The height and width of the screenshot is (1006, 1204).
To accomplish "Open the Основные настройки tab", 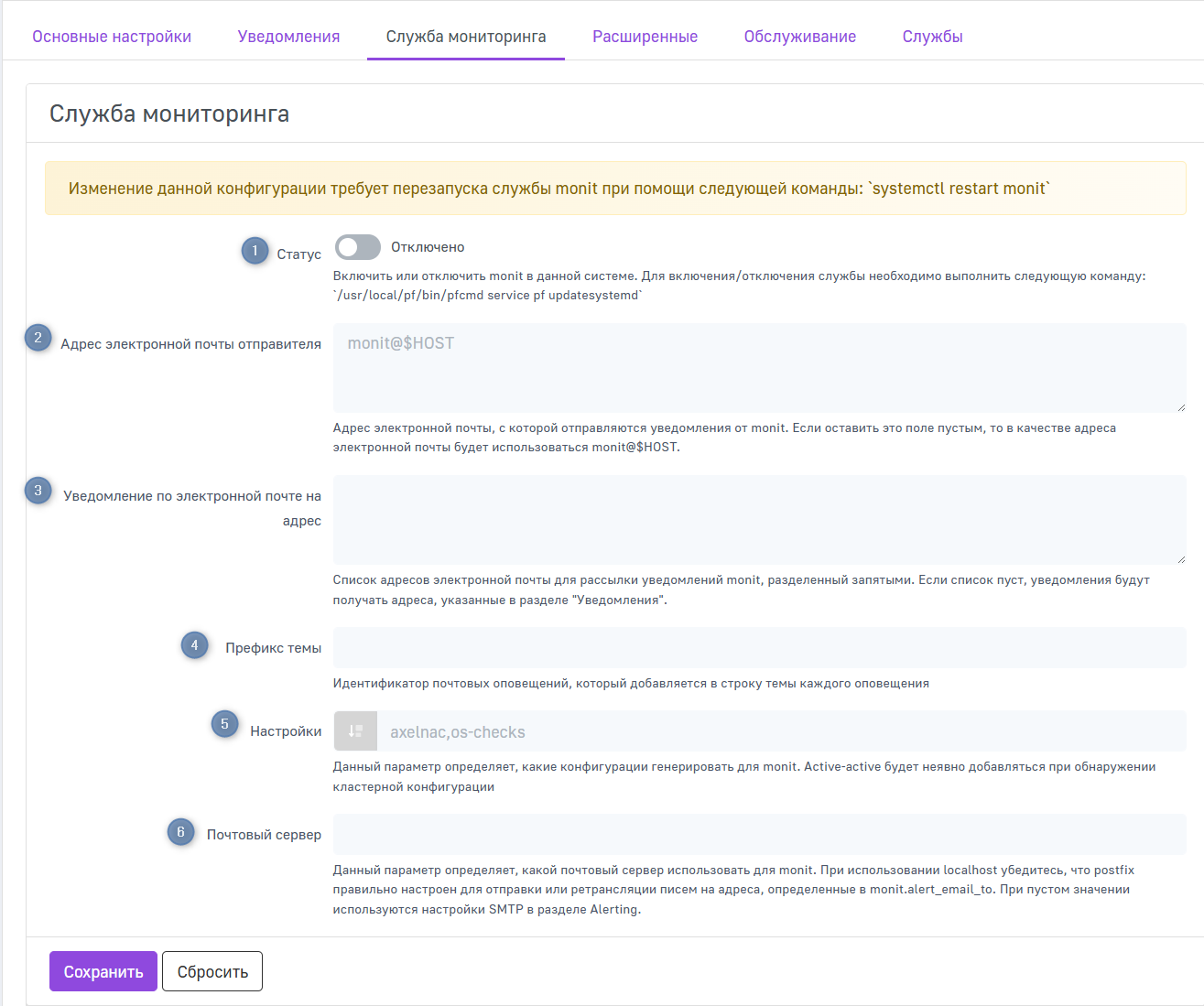I will [112, 37].
